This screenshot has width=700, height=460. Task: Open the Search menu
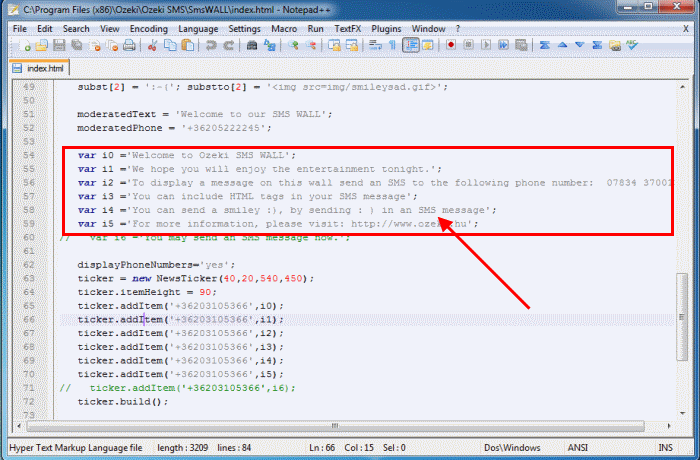(76, 29)
